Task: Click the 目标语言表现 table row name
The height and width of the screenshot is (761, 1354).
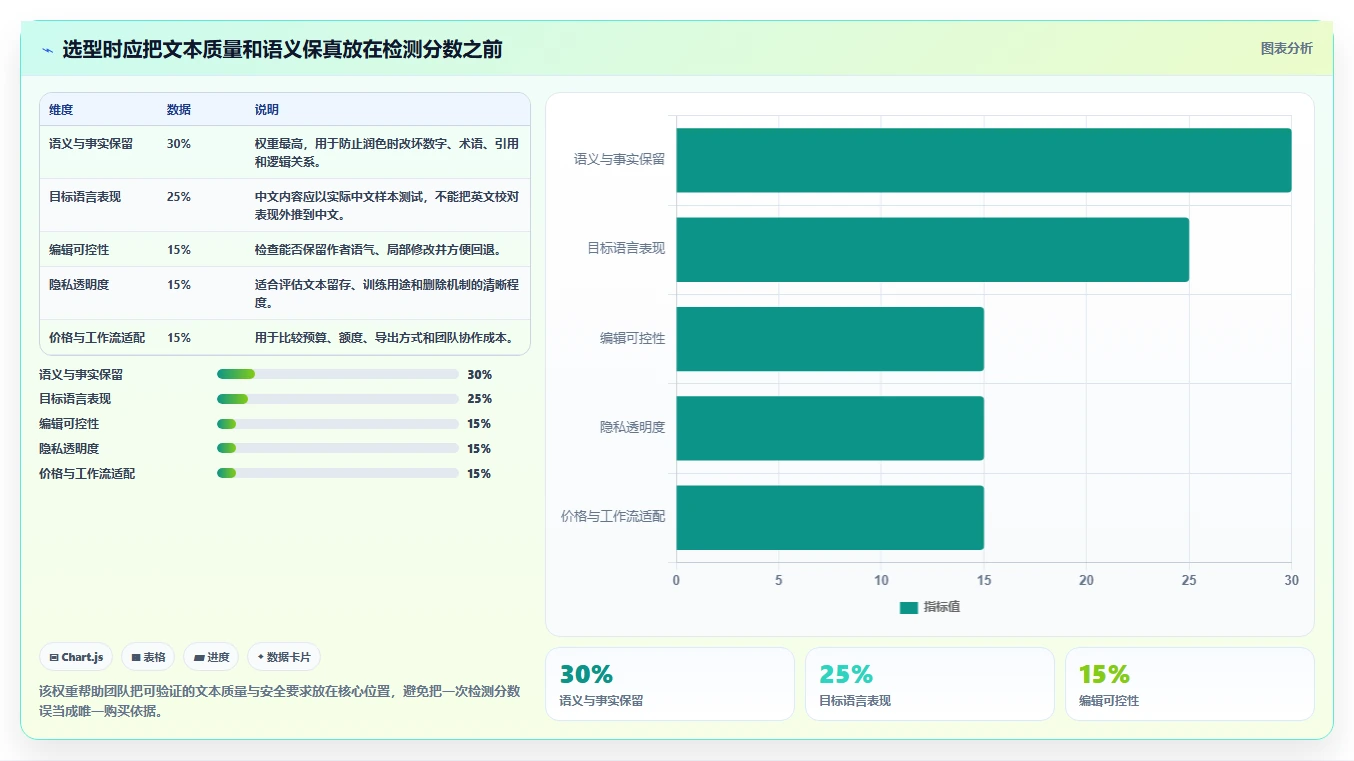Action: click(x=85, y=197)
